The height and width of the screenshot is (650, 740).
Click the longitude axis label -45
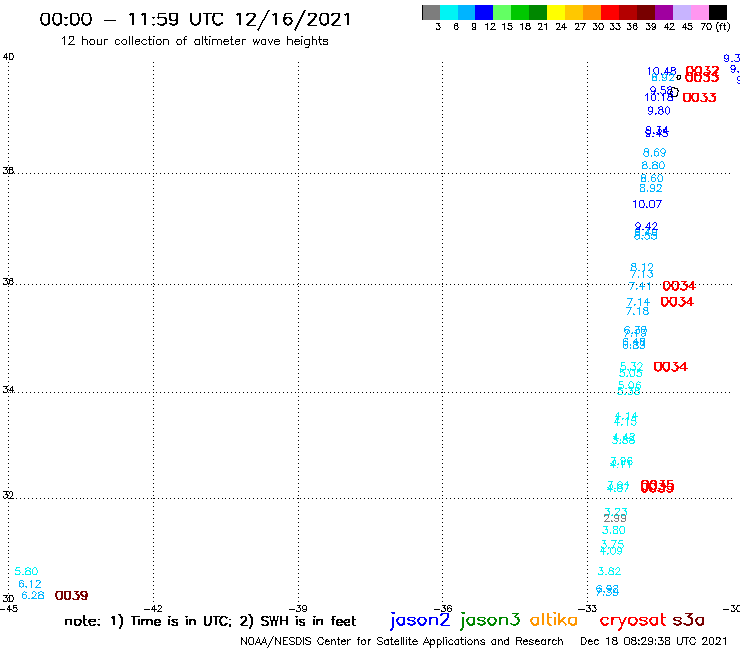[9, 609]
